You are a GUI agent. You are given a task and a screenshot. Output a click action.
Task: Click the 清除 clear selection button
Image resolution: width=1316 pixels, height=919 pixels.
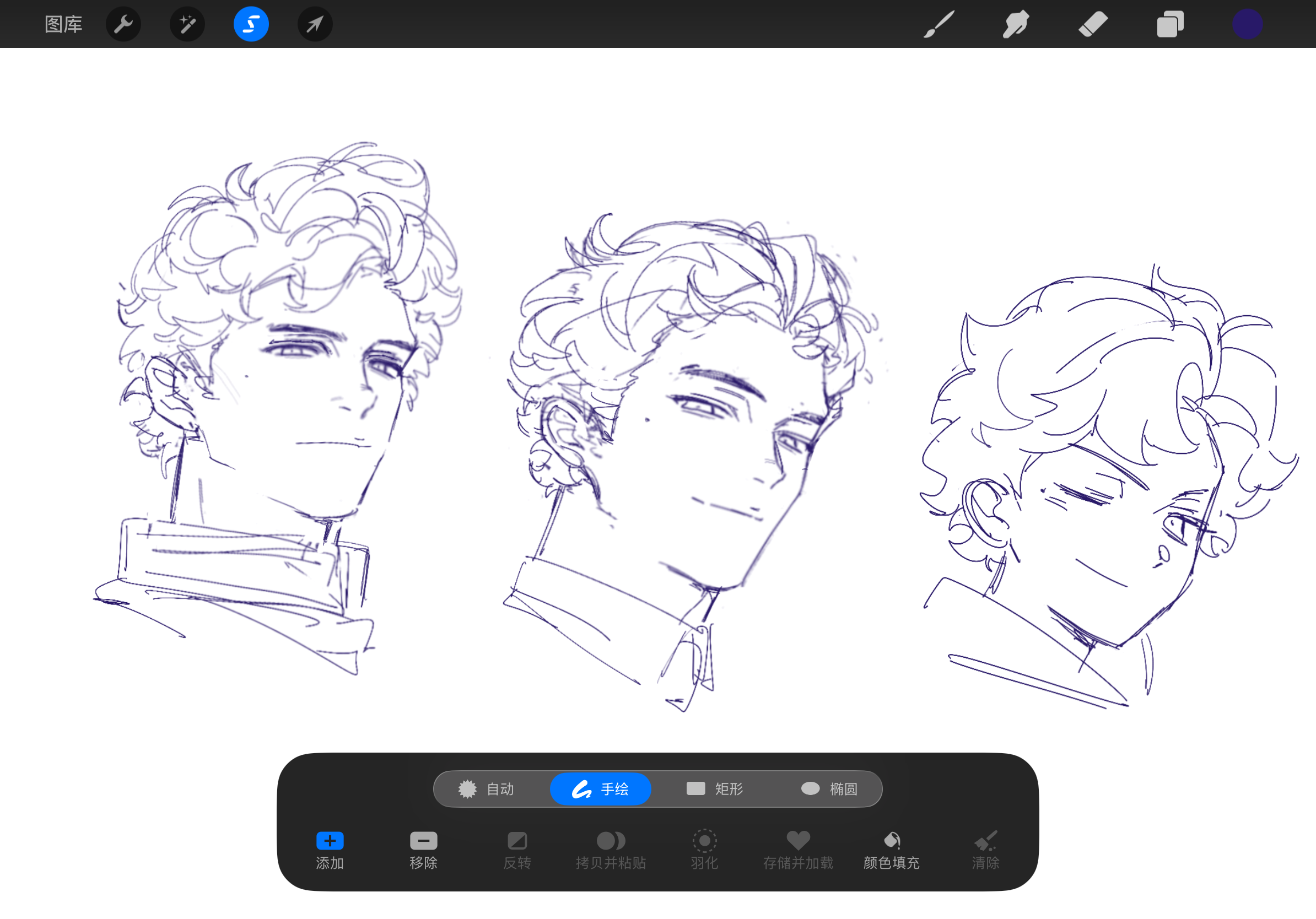pyautogui.click(x=985, y=849)
